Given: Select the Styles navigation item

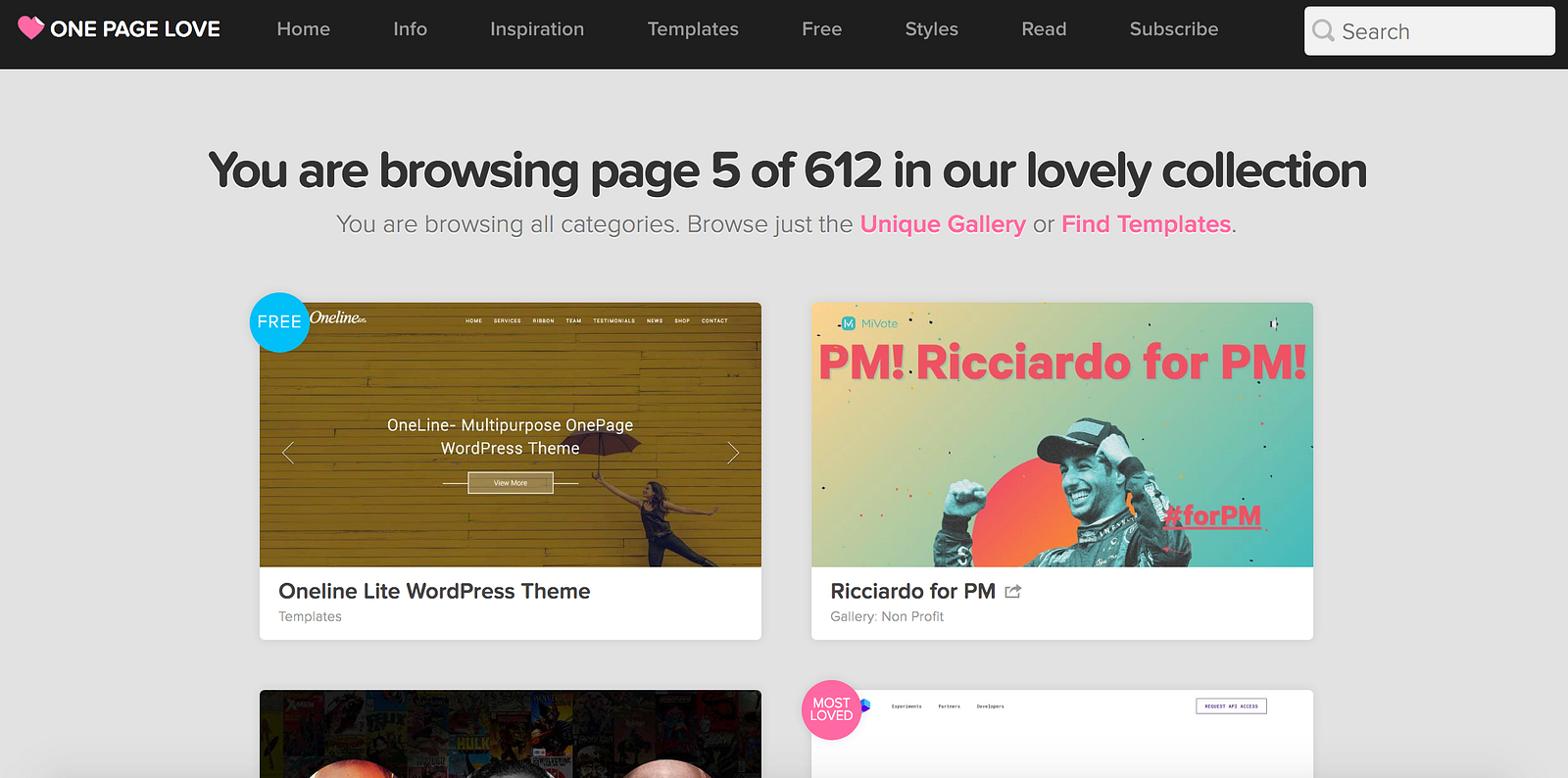Looking at the screenshot, I should pos(932,29).
